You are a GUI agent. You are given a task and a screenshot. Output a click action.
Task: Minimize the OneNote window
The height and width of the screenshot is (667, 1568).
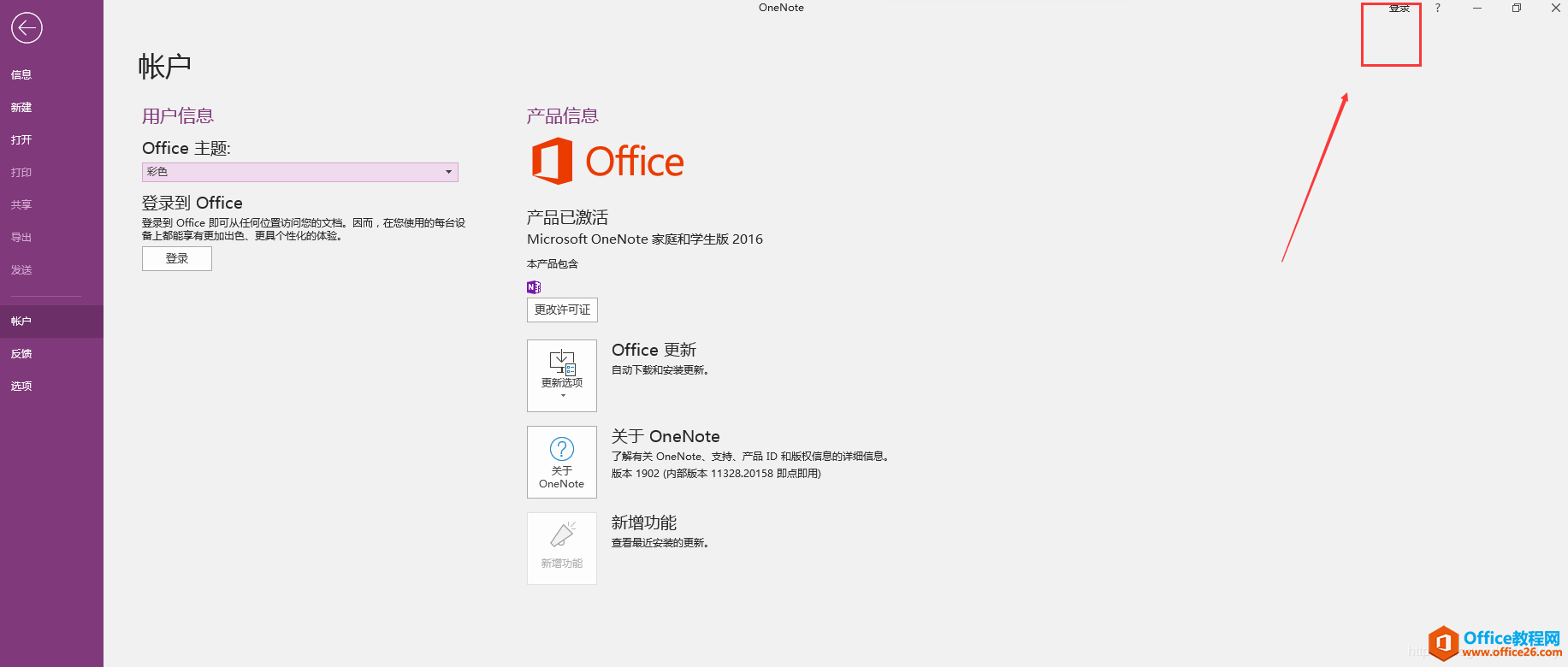(x=1477, y=8)
